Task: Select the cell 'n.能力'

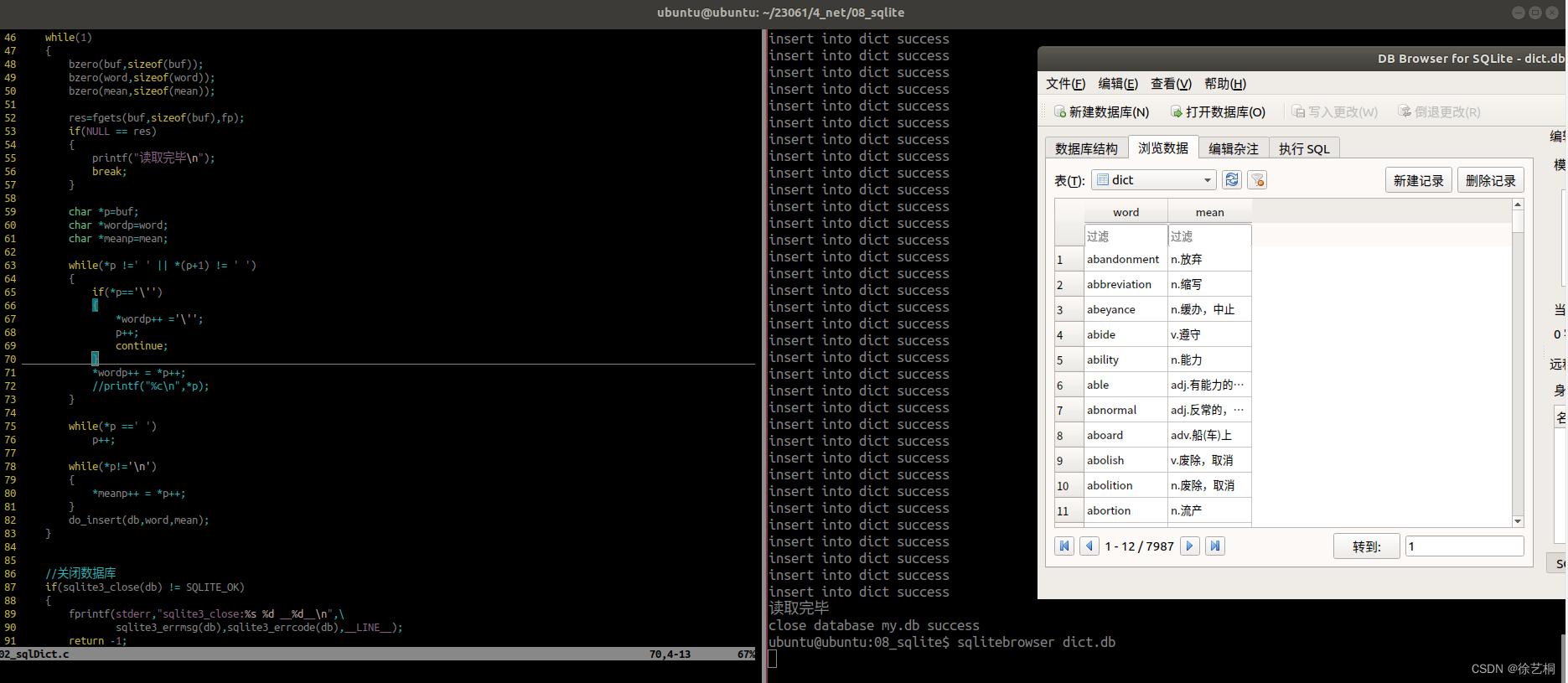Action: [1209, 360]
